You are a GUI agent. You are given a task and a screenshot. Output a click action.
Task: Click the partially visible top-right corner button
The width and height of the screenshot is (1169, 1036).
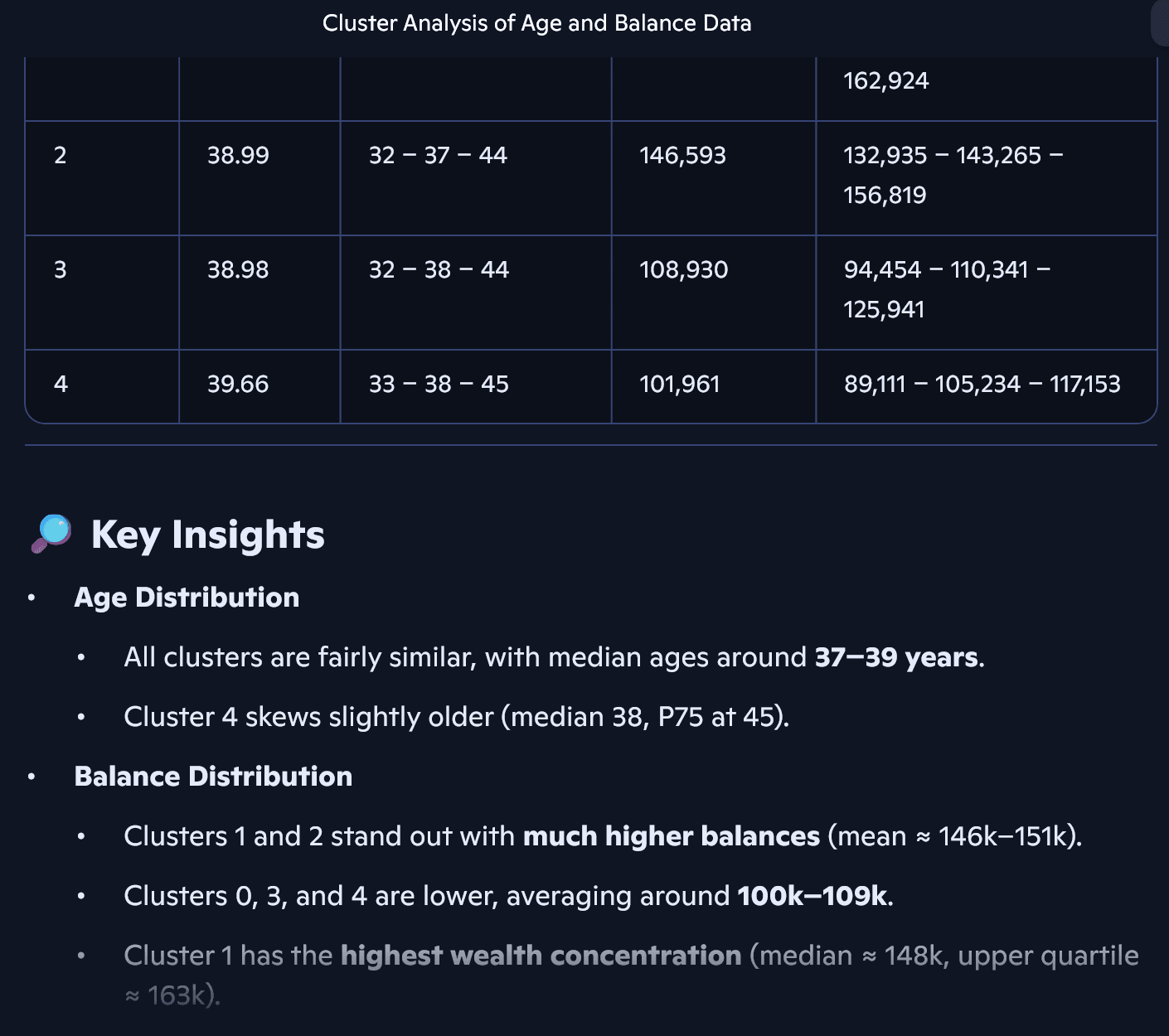click(1160, 23)
